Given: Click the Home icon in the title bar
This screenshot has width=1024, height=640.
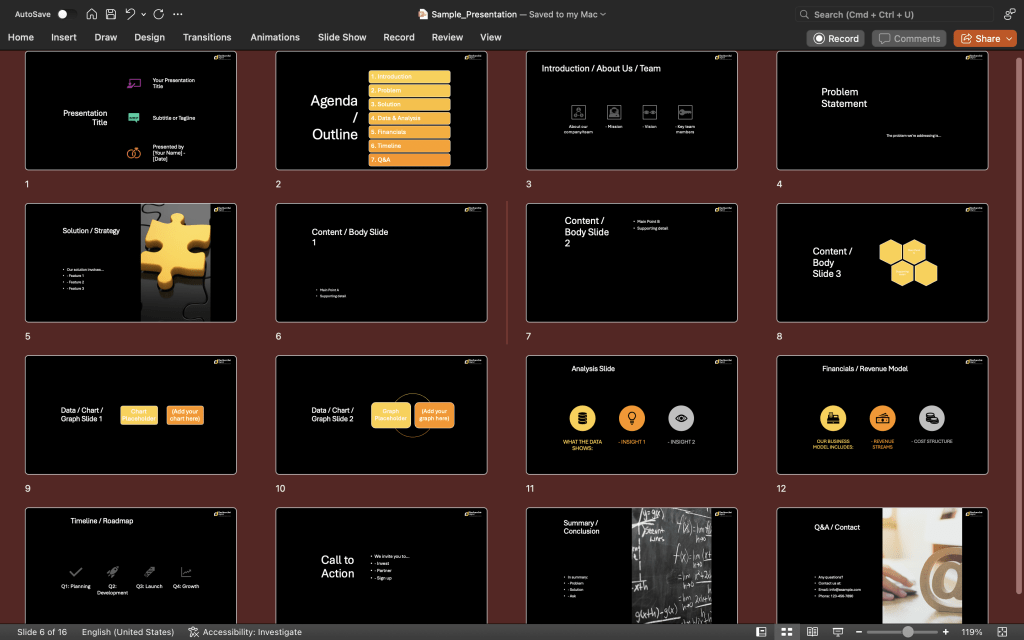Looking at the screenshot, I should coord(92,15).
